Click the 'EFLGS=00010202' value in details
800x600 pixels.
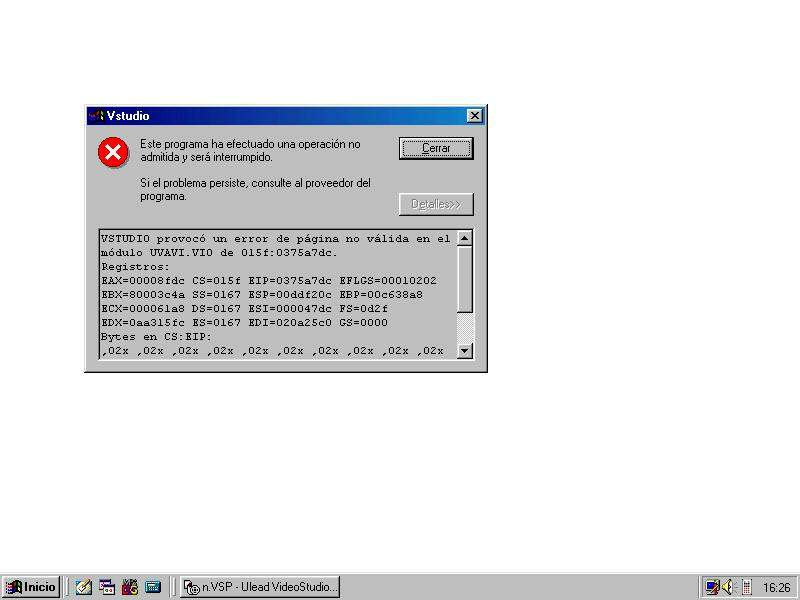pos(388,281)
